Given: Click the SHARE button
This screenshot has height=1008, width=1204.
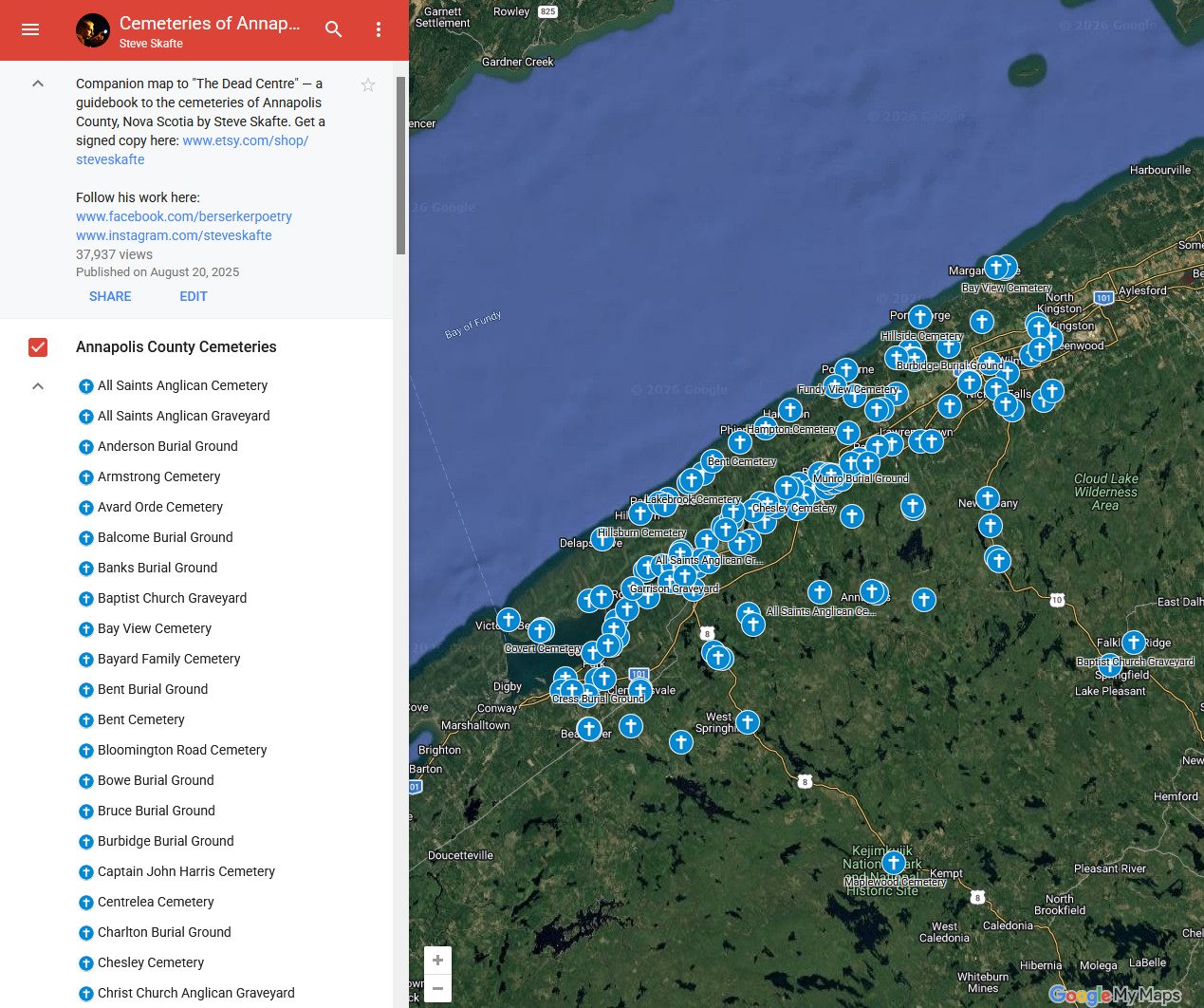Looking at the screenshot, I should [110, 296].
